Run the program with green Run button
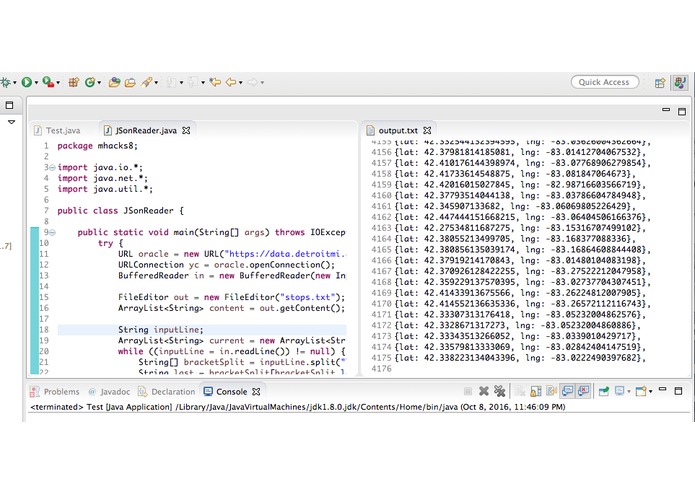The image size is (695, 494). coord(27,82)
